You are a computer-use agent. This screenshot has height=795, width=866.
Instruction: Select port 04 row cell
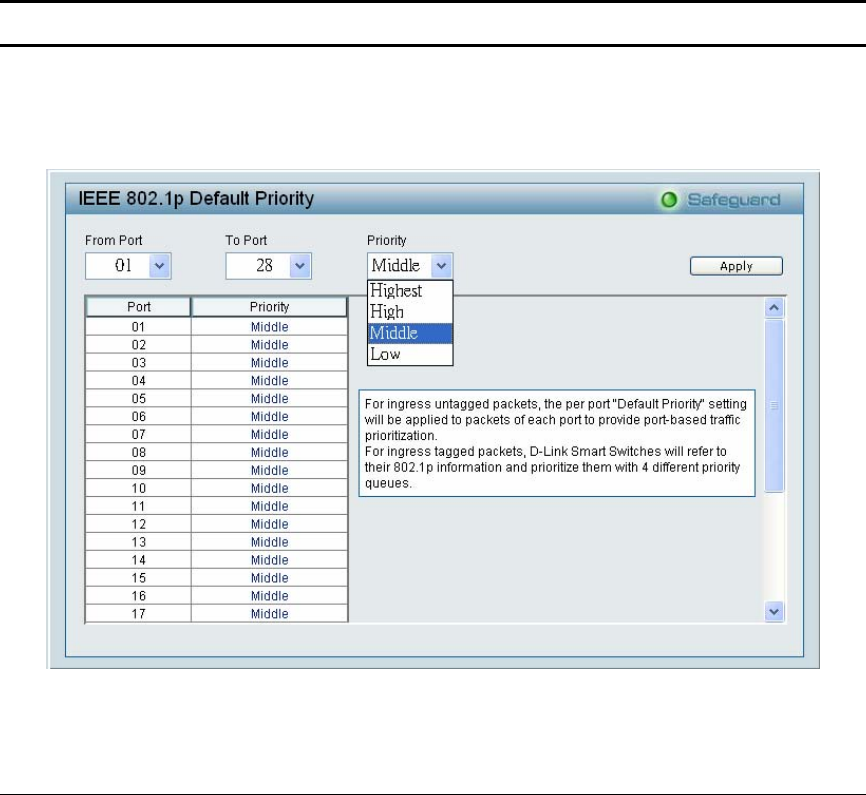pos(139,381)
